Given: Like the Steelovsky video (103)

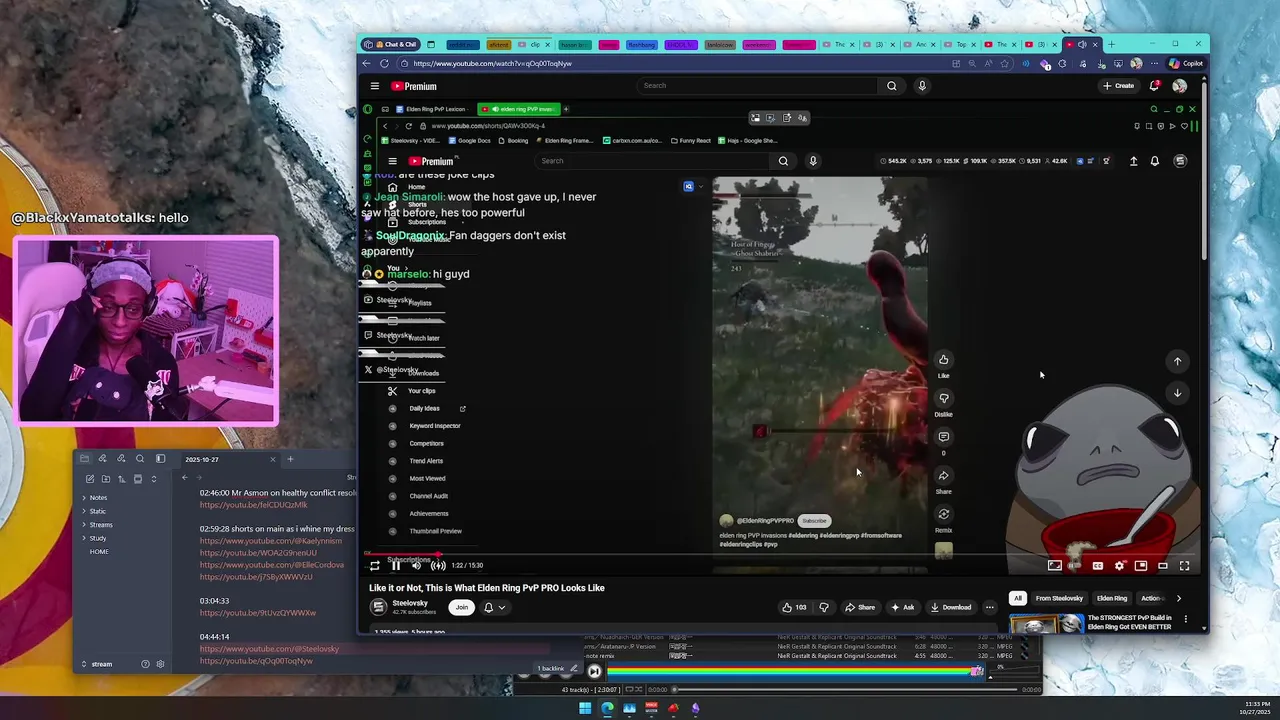Looking at the screenshot, I should click(794, 607).
